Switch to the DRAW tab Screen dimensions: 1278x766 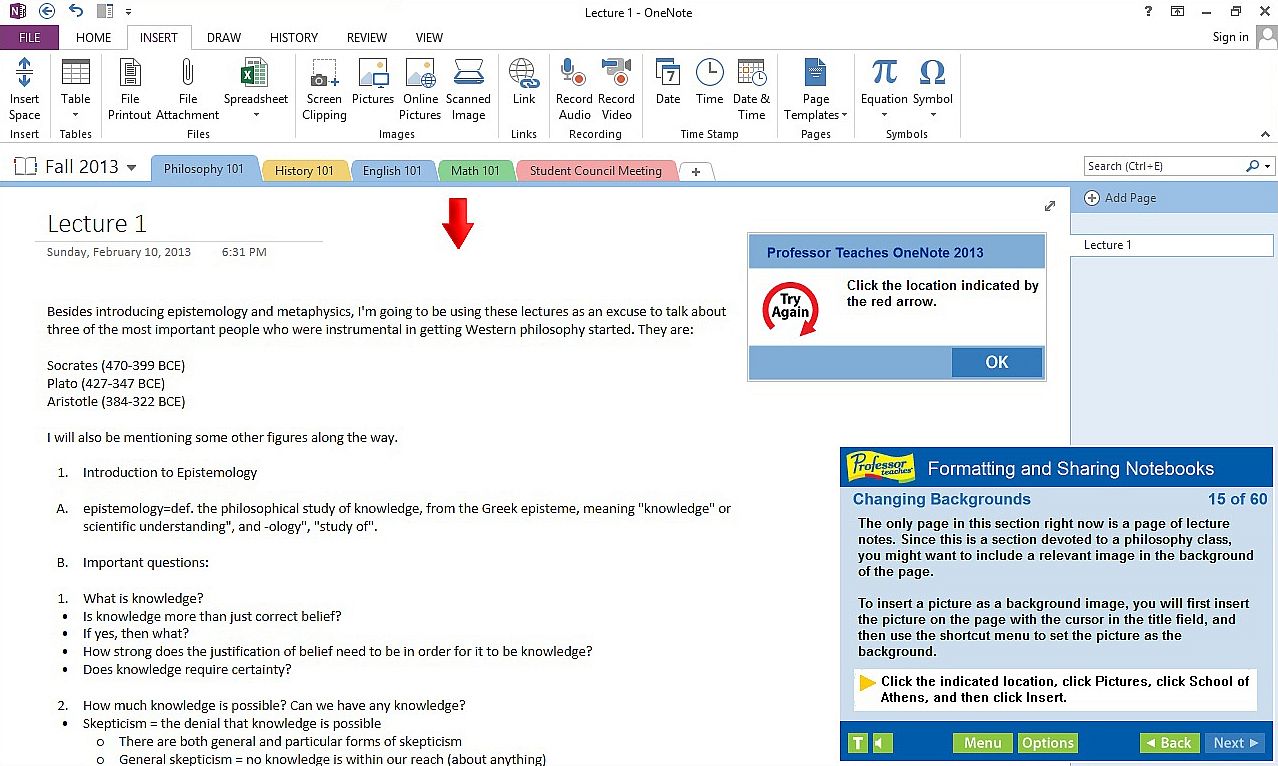click(224, 37)
